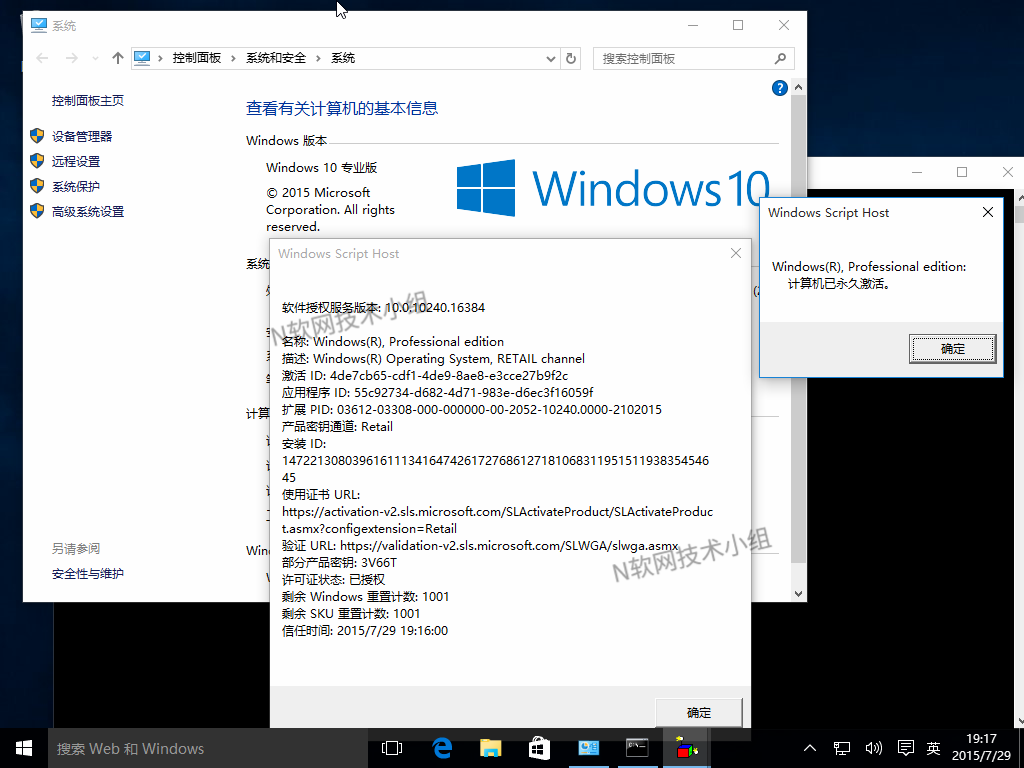Click the search magnifier in control panel
The height and width of the screenshot is (768, 1024).
pyautogui.click(x=780, y=59)
